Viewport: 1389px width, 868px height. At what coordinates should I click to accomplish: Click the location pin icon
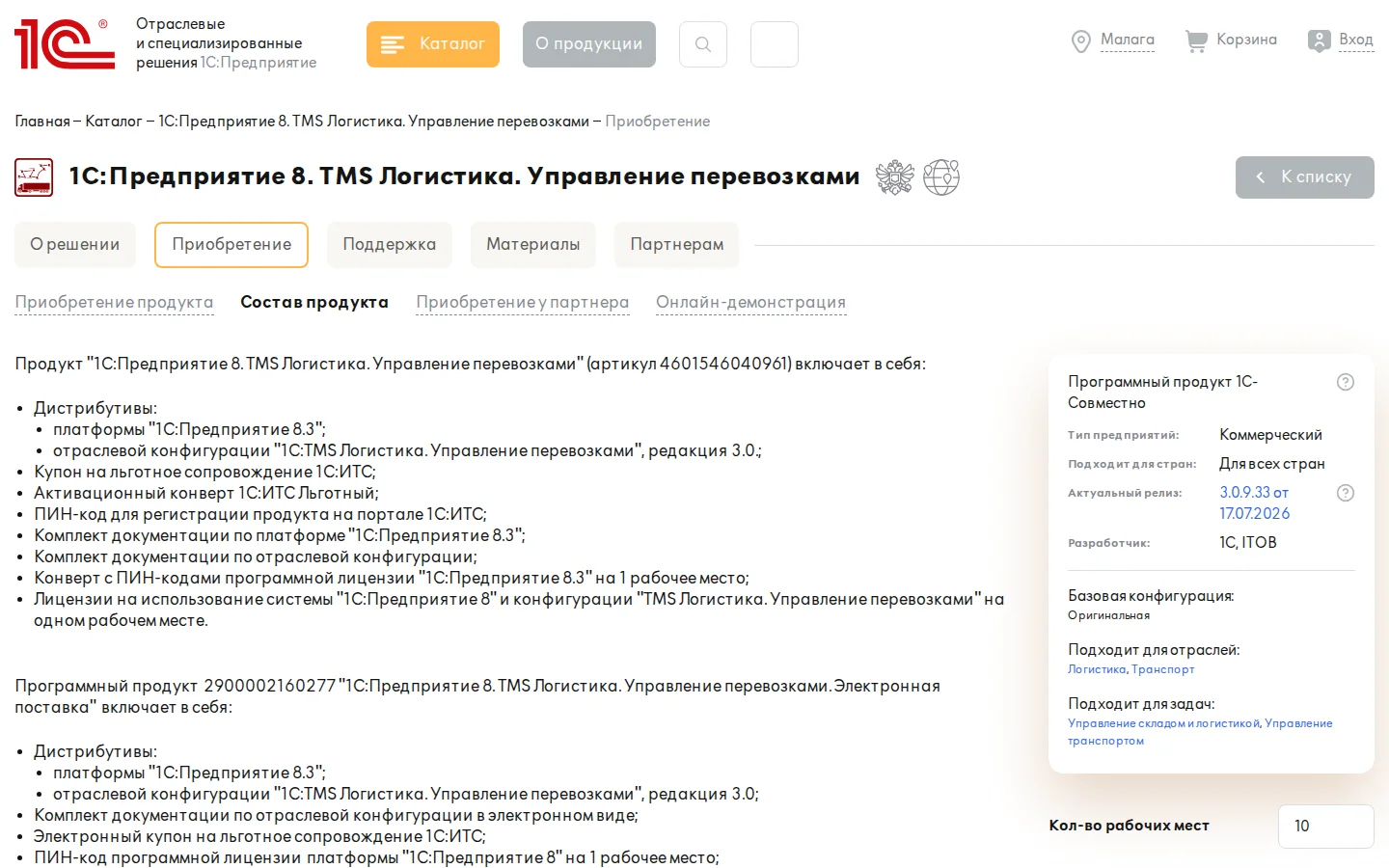pos(1081,41)
